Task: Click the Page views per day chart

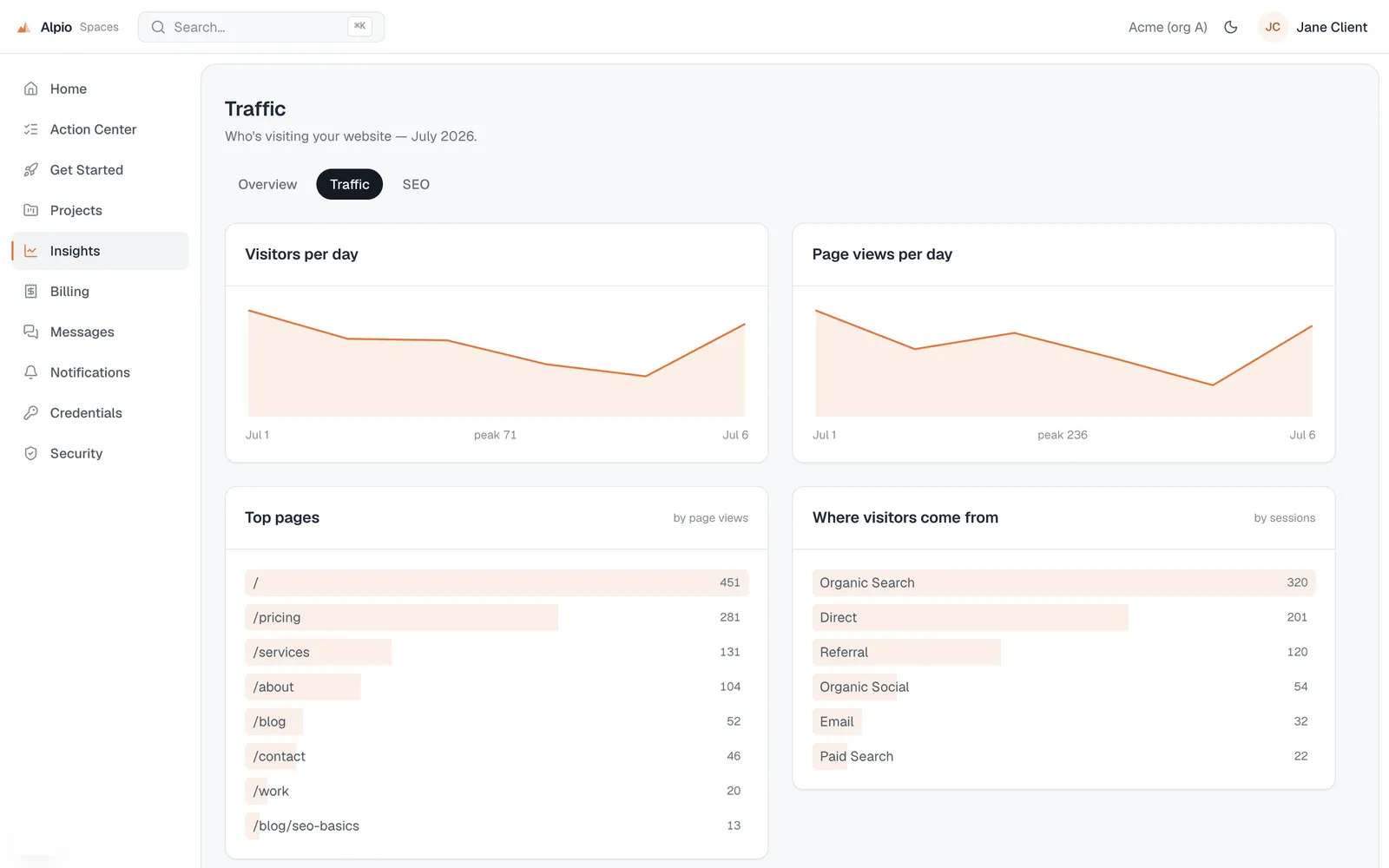Action: (x=1063, y=363)
